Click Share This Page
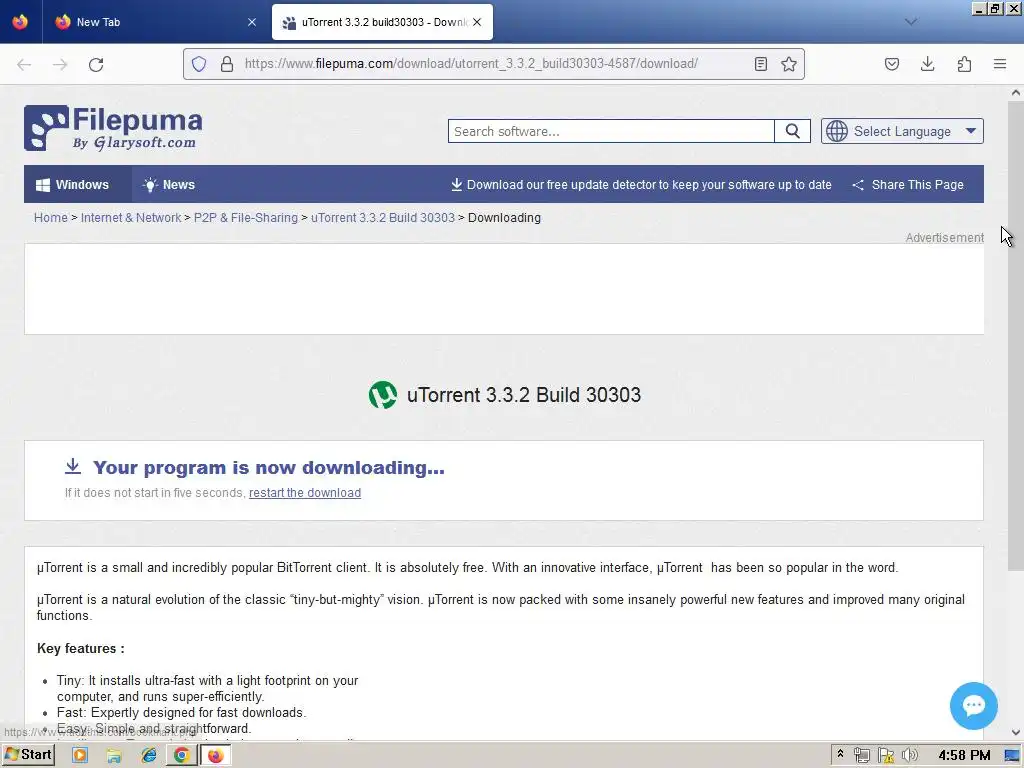The height and width of the screenshot is (768, 1024). coord(908,185)
